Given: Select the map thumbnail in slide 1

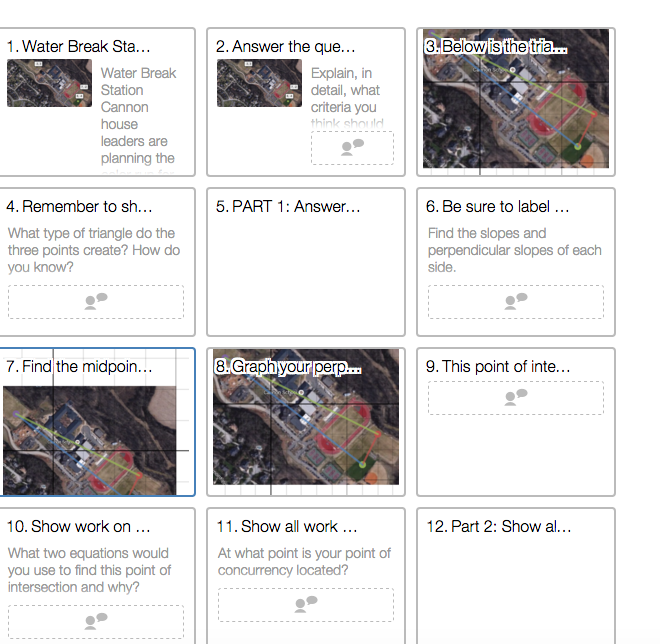Looking at the screenshot, I should tap(49, 83).
